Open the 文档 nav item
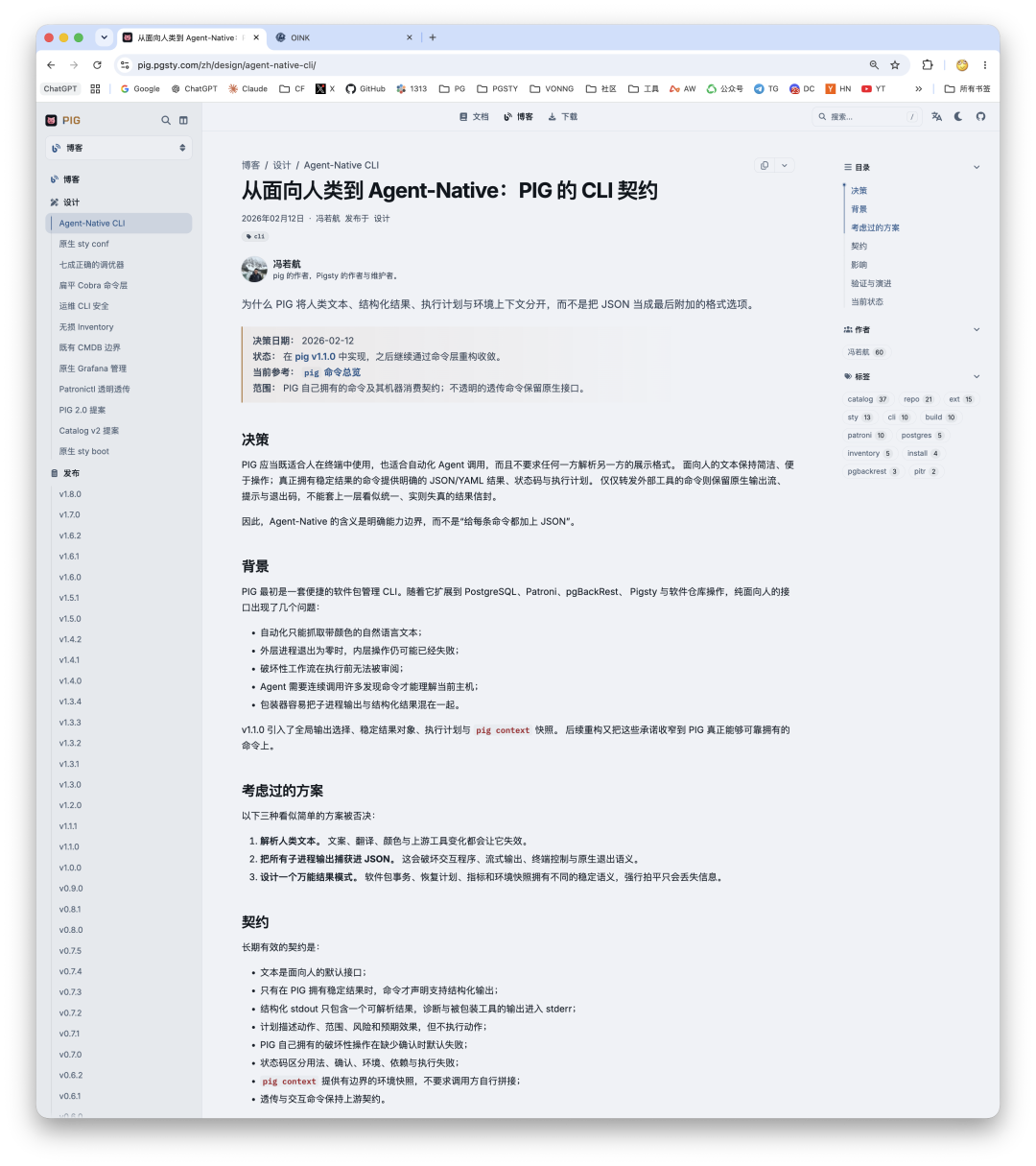1036x1166 pixels. click(x=474, y=116)
